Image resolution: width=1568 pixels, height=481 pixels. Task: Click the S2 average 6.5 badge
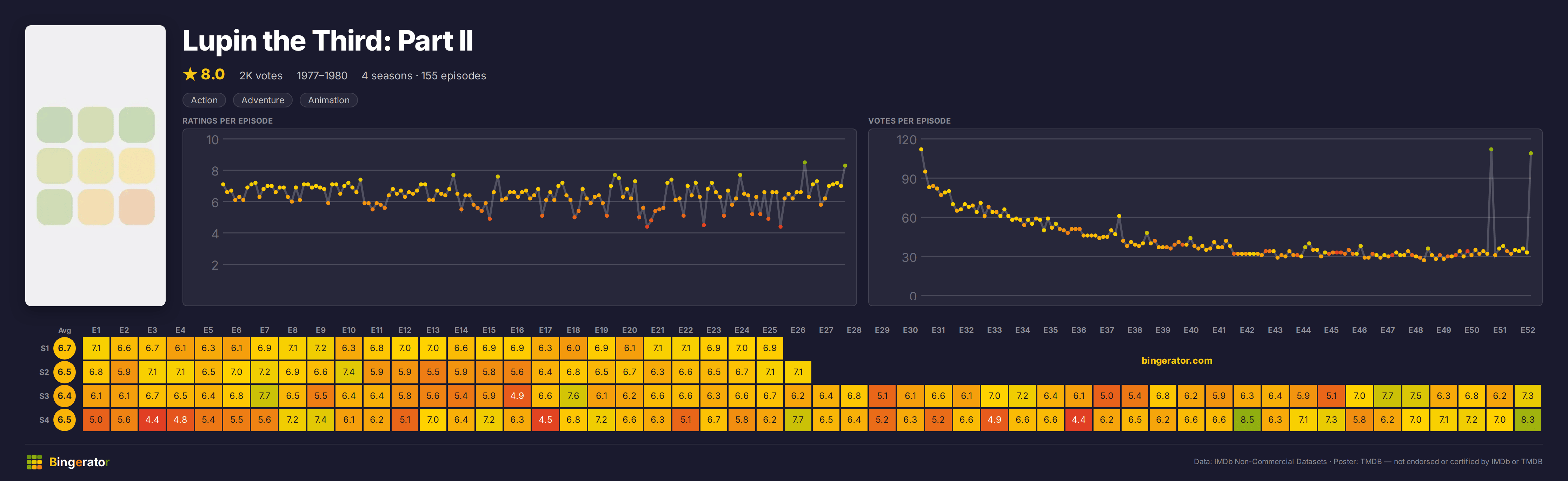(x=65, y=372)
